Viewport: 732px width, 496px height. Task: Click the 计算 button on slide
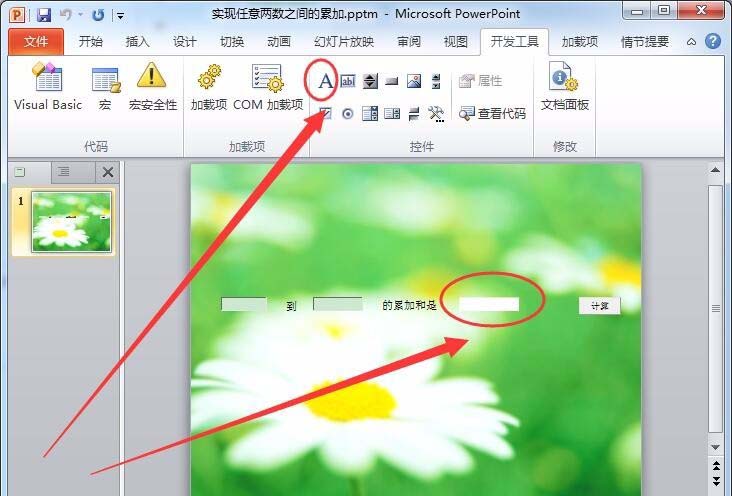click(x=600, y=306)
